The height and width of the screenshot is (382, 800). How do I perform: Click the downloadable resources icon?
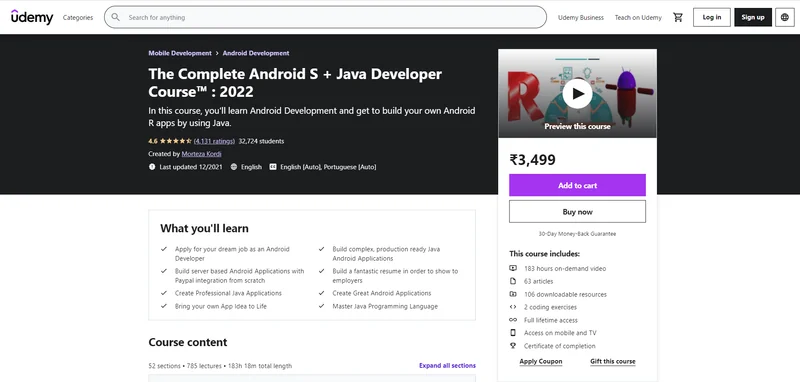click(x=513, y=294)
